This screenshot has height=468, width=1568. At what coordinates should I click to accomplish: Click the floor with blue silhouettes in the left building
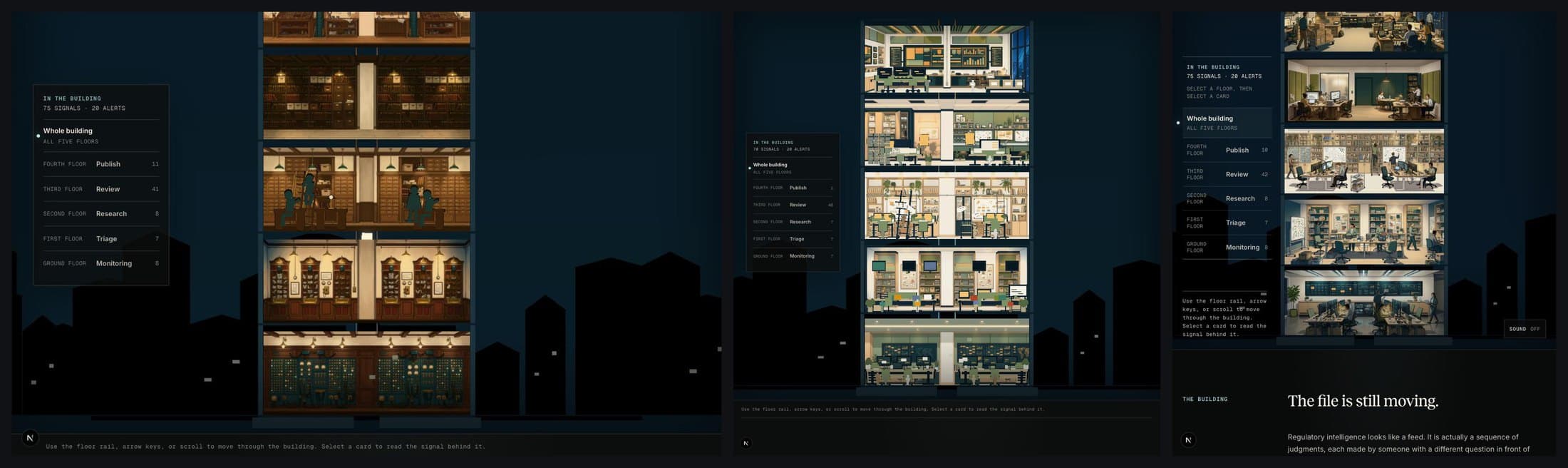[x=366, y=188]
